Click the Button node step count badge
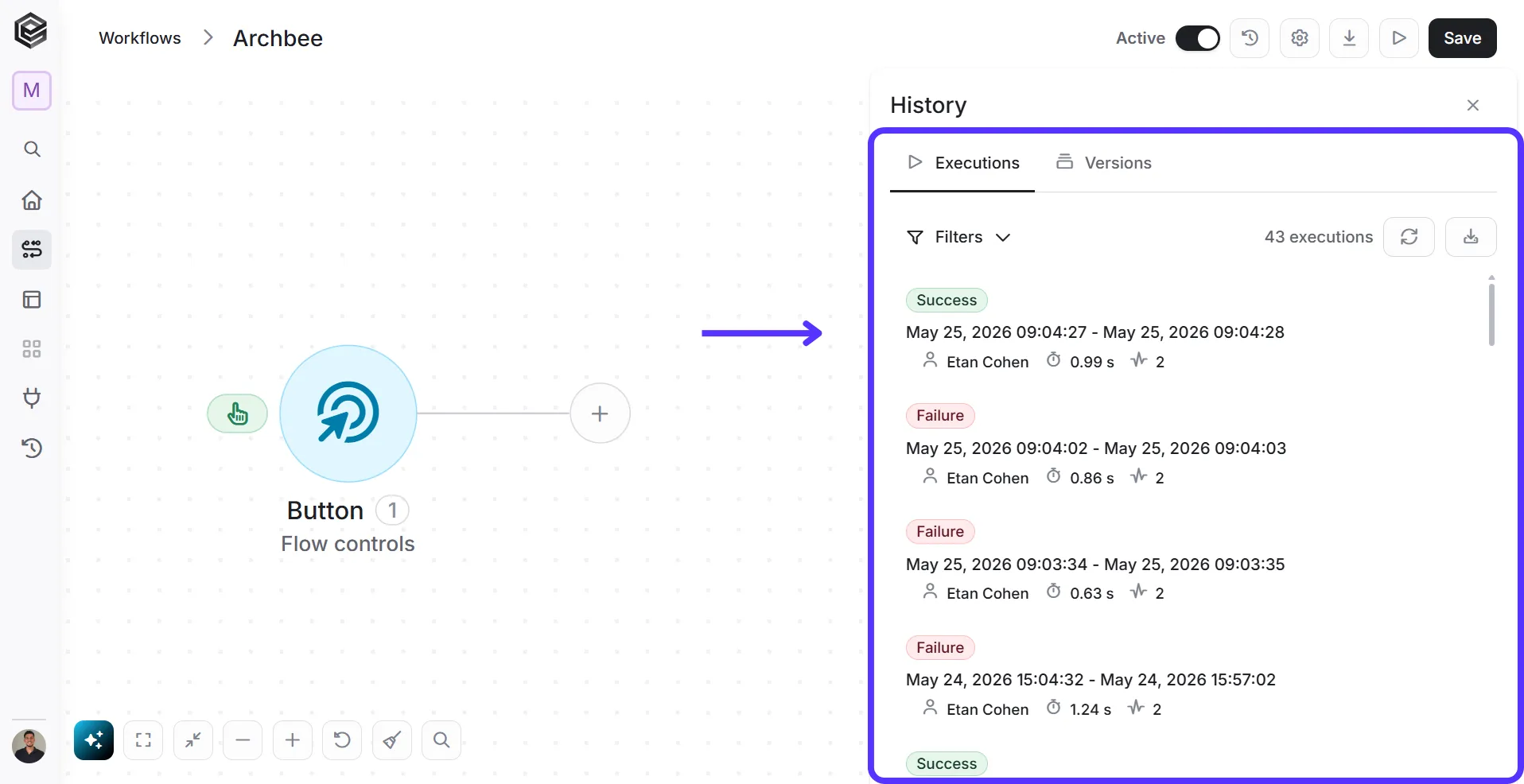1524x784 pixels. pos(392,510)
